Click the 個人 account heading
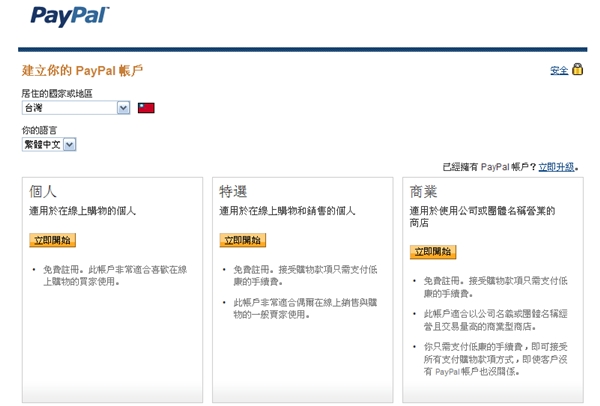Viewport: 600px width, 406px height. (x=42, y=191)
